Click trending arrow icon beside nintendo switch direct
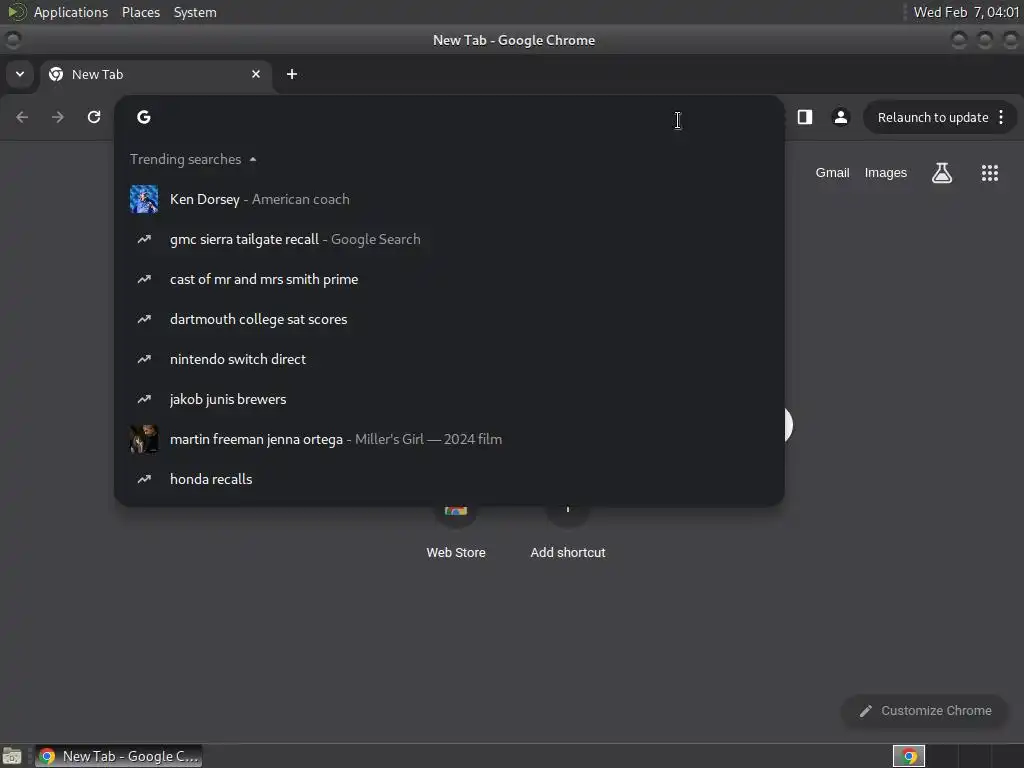 (x=144, y=359)
